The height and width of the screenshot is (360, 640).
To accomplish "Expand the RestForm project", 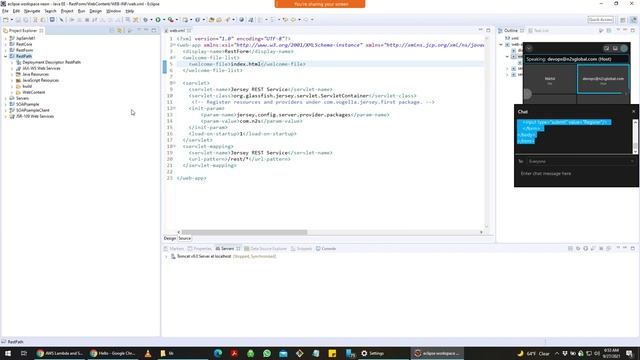I will pyautogui.click(x=6, y=50).
